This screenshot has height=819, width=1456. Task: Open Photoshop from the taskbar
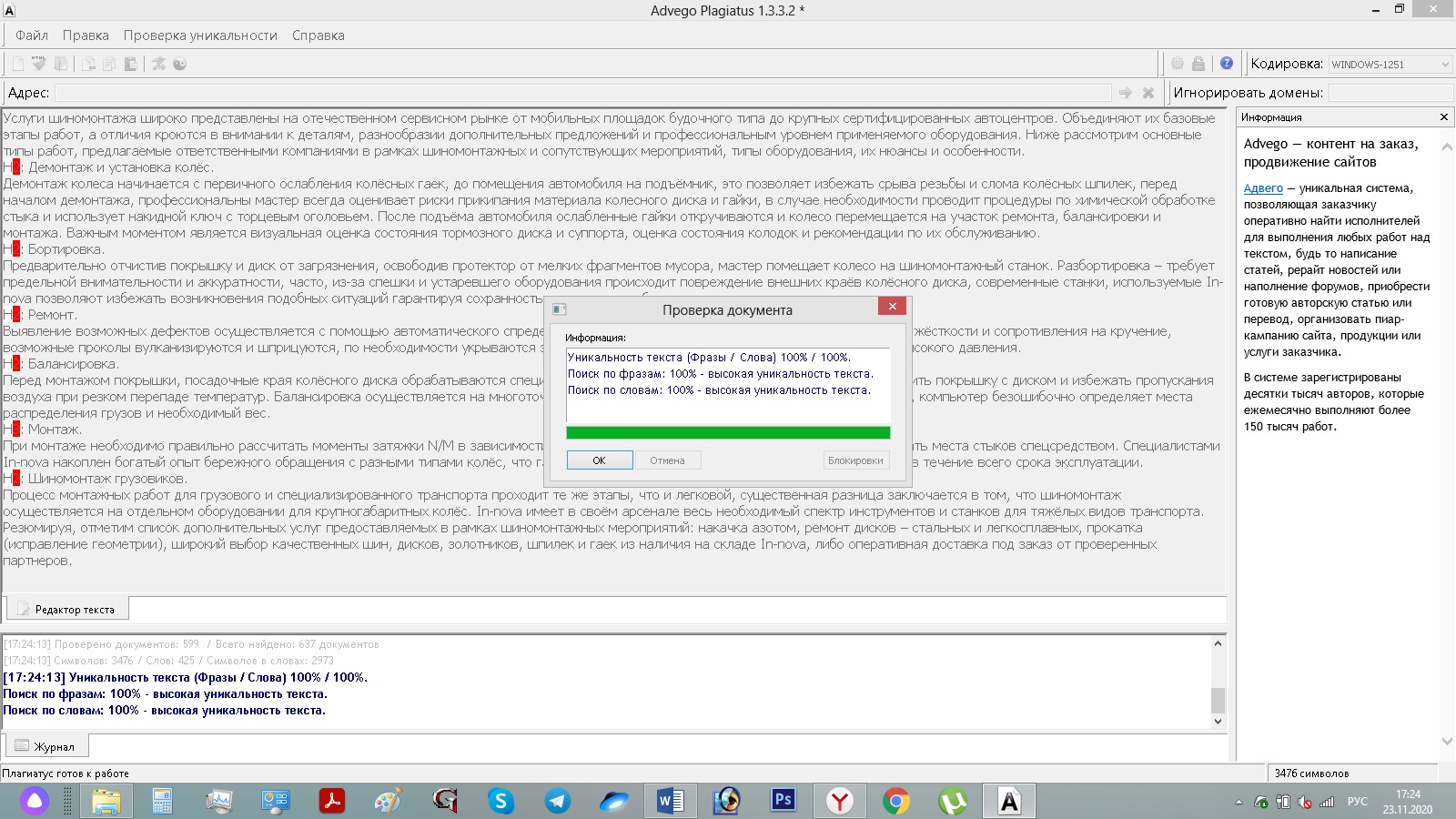click(783, 801)
